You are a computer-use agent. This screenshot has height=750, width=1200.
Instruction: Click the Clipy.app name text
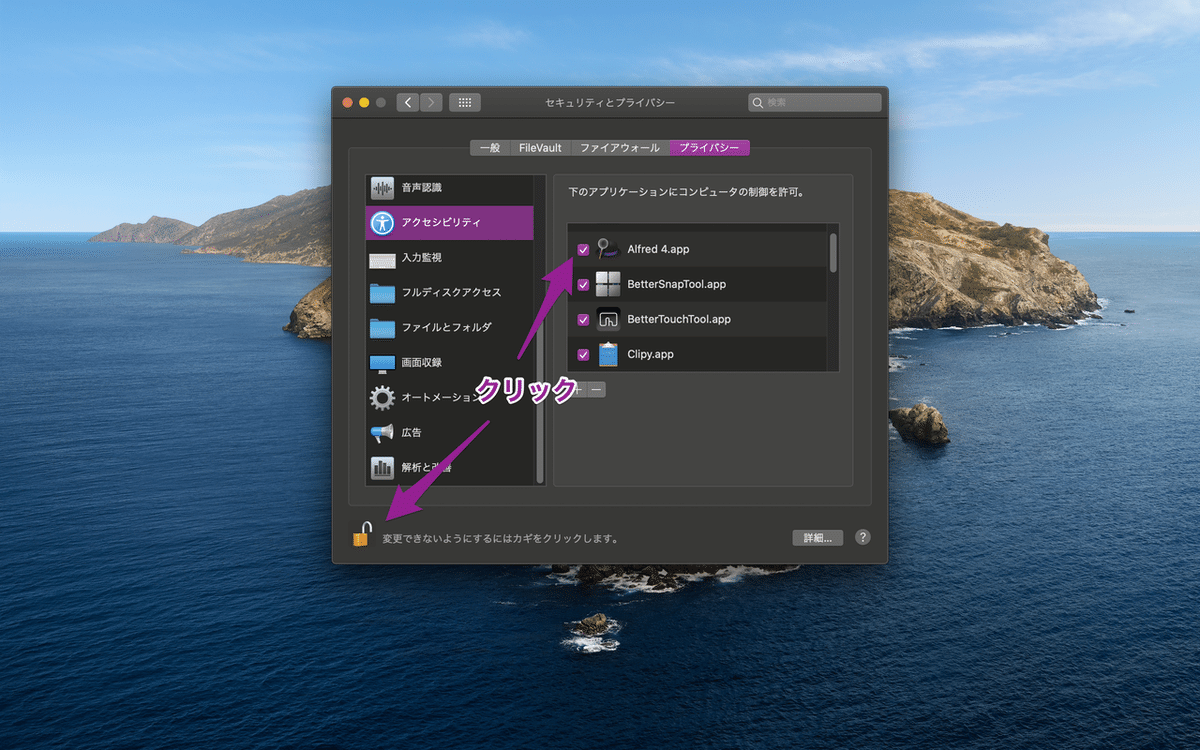click(650, 354)
